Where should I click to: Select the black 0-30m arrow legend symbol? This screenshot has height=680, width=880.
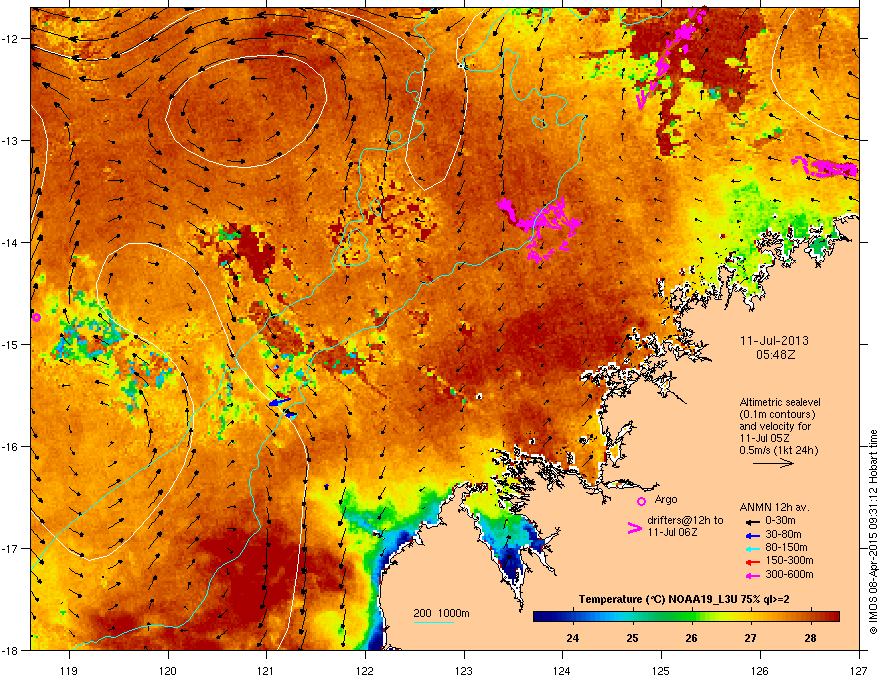coord(751,522)
